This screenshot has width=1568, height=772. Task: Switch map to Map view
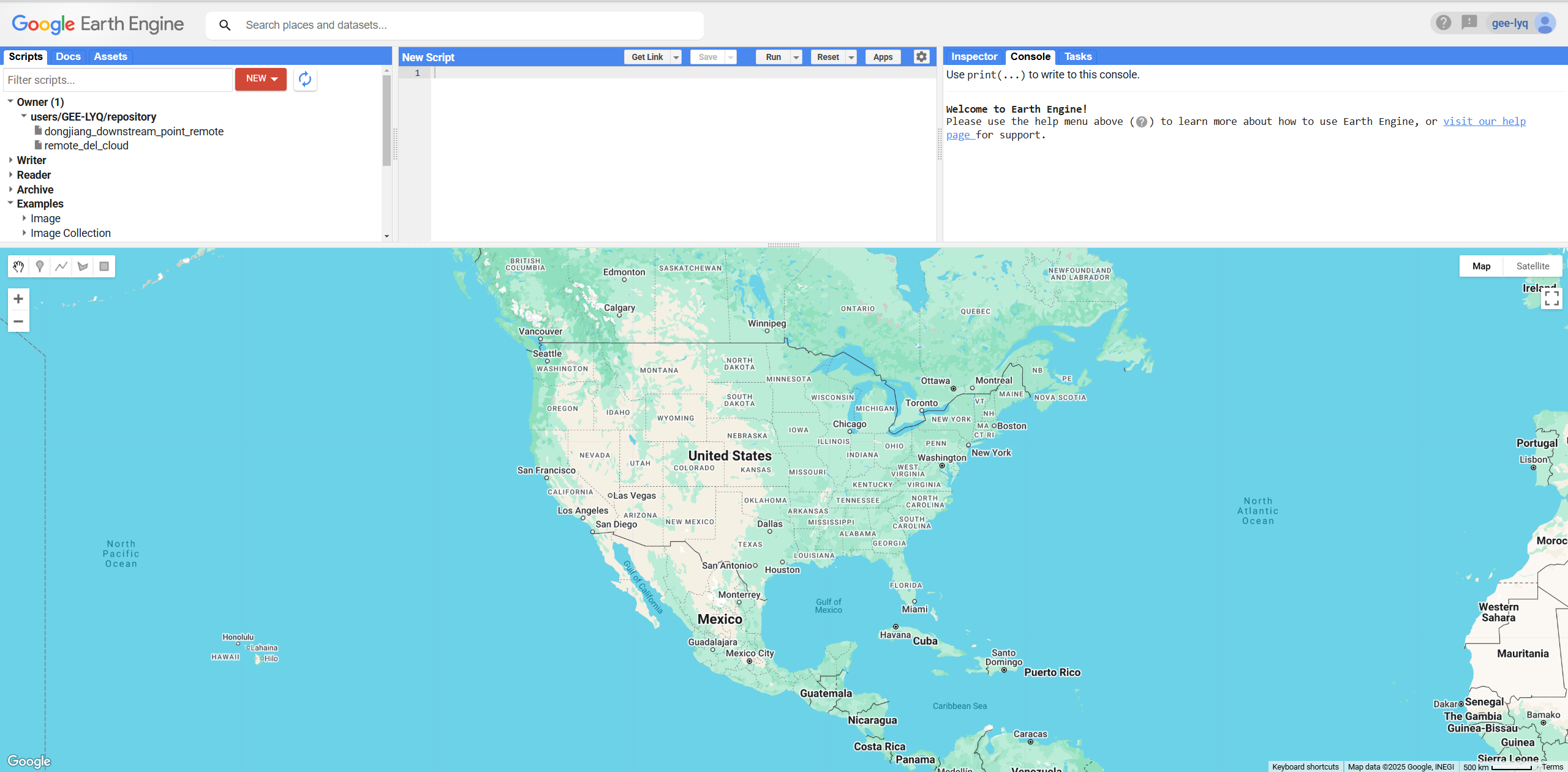click(x=1481, y=266)
